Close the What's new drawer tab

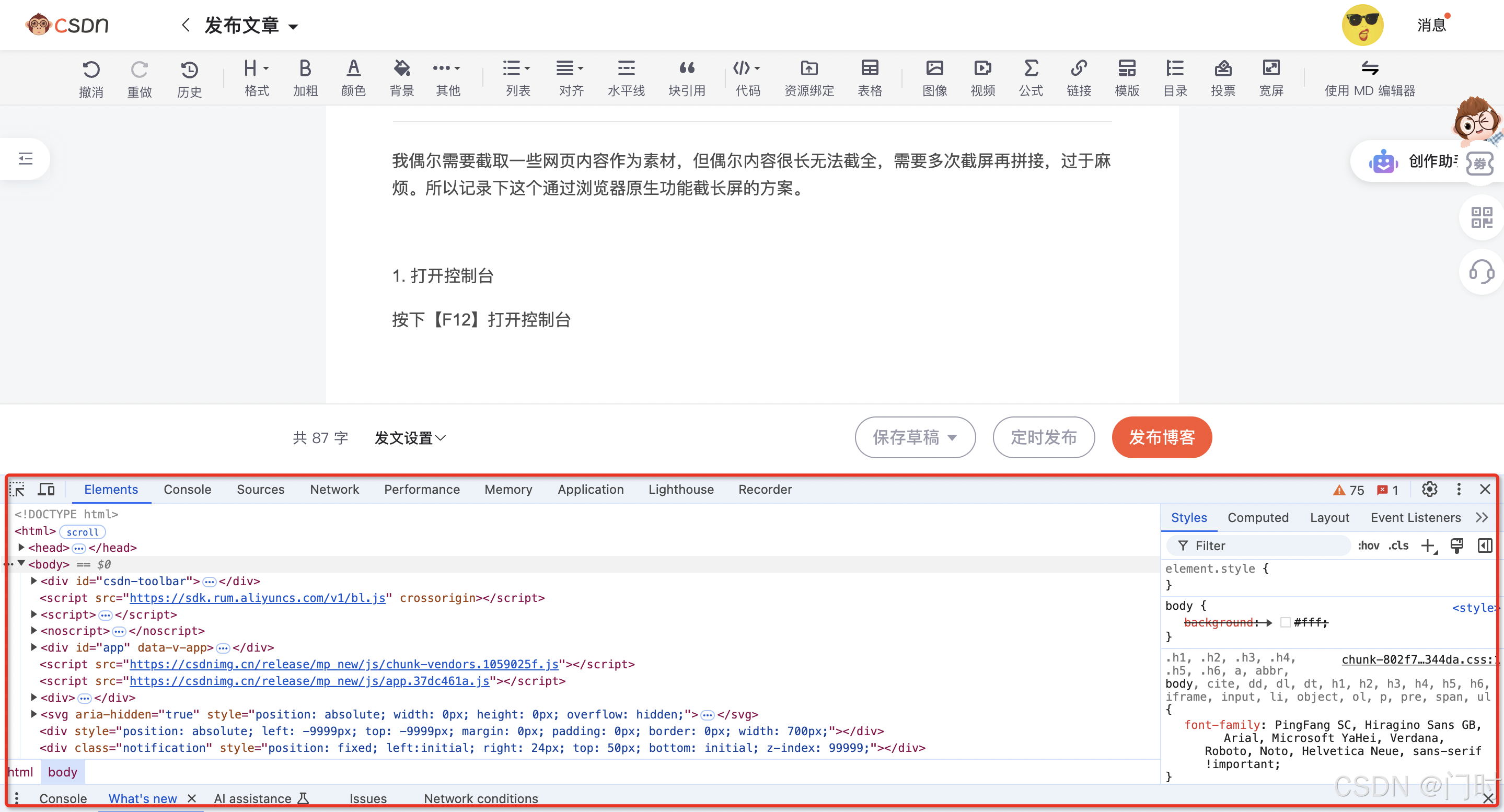point(191,798)
